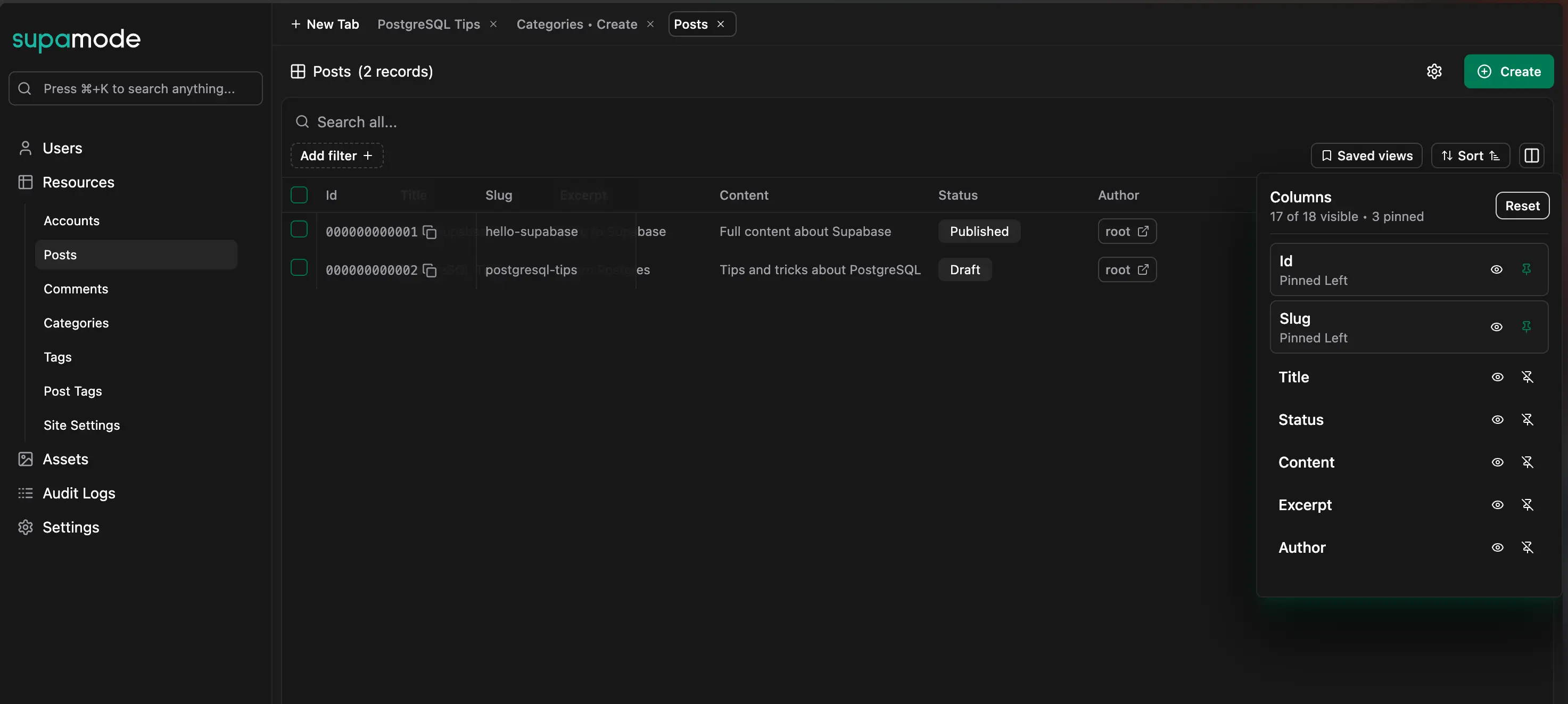The image size is (1568, 704).
Task: Click the Create button
Action: click(1508, 71)
